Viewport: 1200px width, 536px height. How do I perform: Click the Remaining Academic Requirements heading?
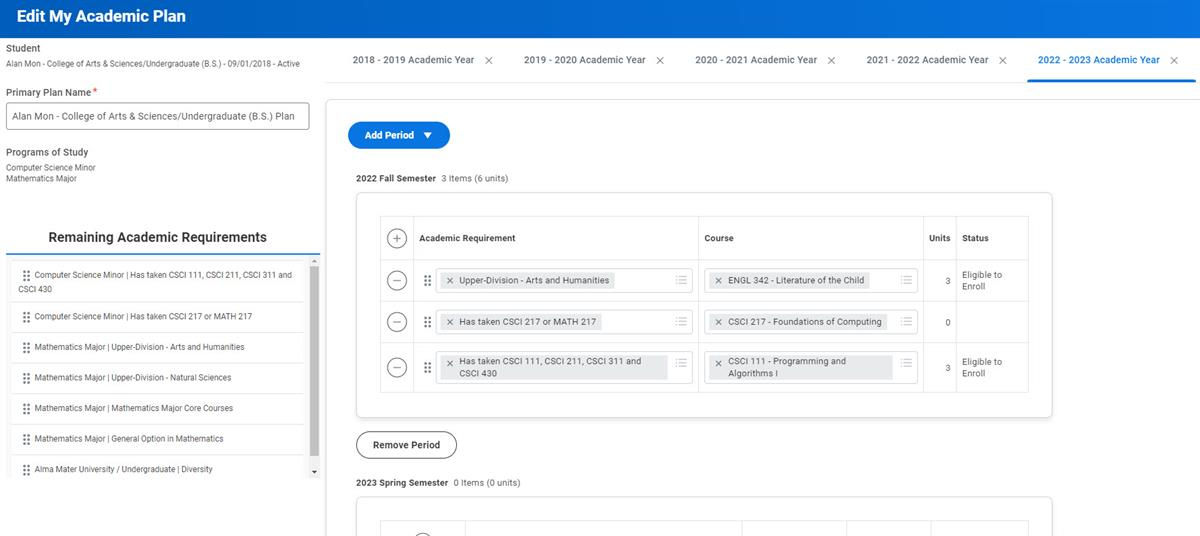click(158, 237)
